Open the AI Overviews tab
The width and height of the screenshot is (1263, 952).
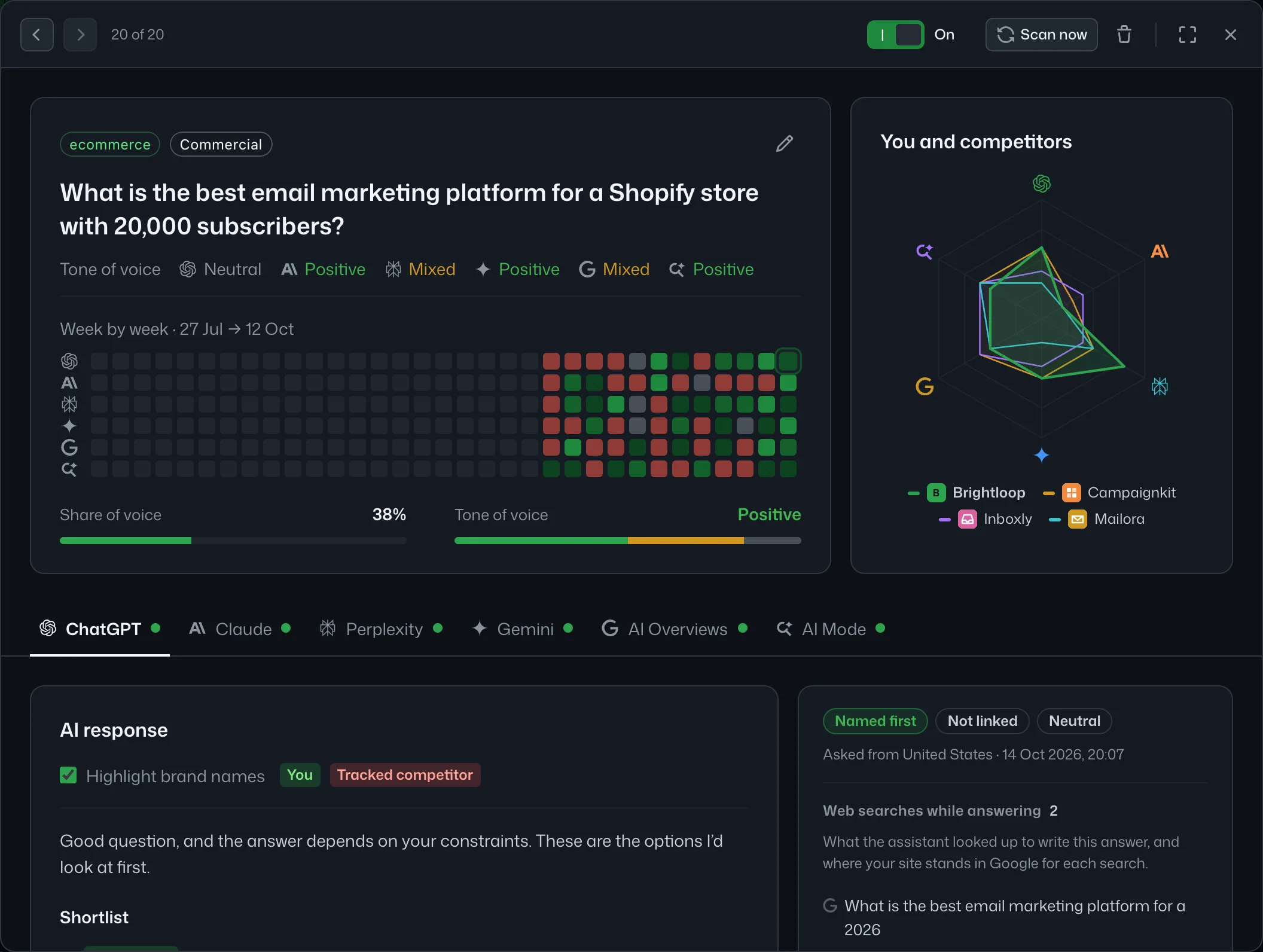click(x=675, y=629)
